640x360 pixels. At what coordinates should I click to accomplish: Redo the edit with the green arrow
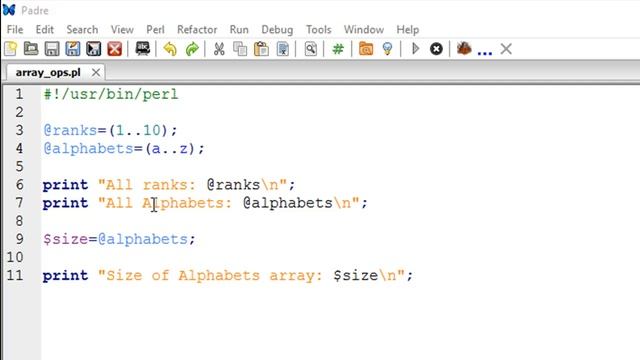[x=192, y=49]
